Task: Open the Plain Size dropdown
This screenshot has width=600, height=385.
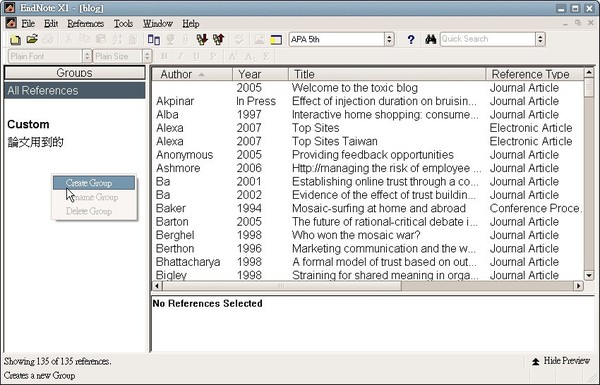Action: [147, 56]
